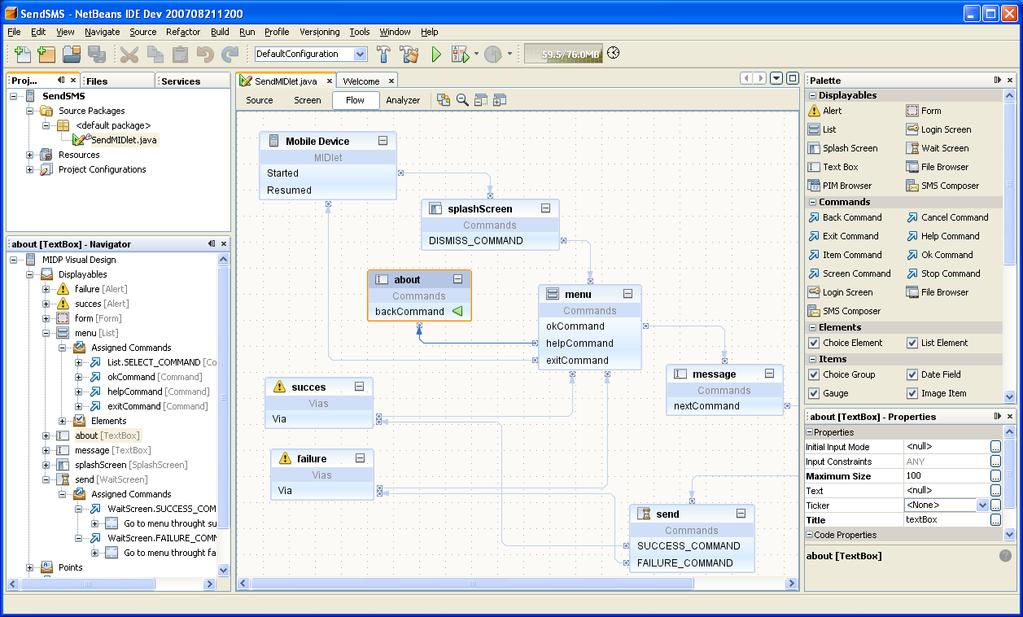The height and width of the screenshot is (617, 1023).
Task: Toggle the Date Field checkbox
Action: [x=912, y=375]
